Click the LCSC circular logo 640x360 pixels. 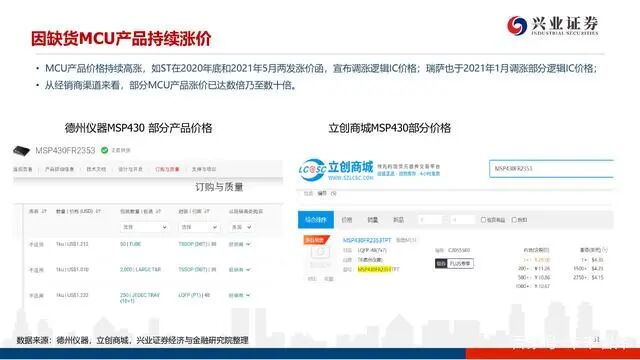(312, 170)
